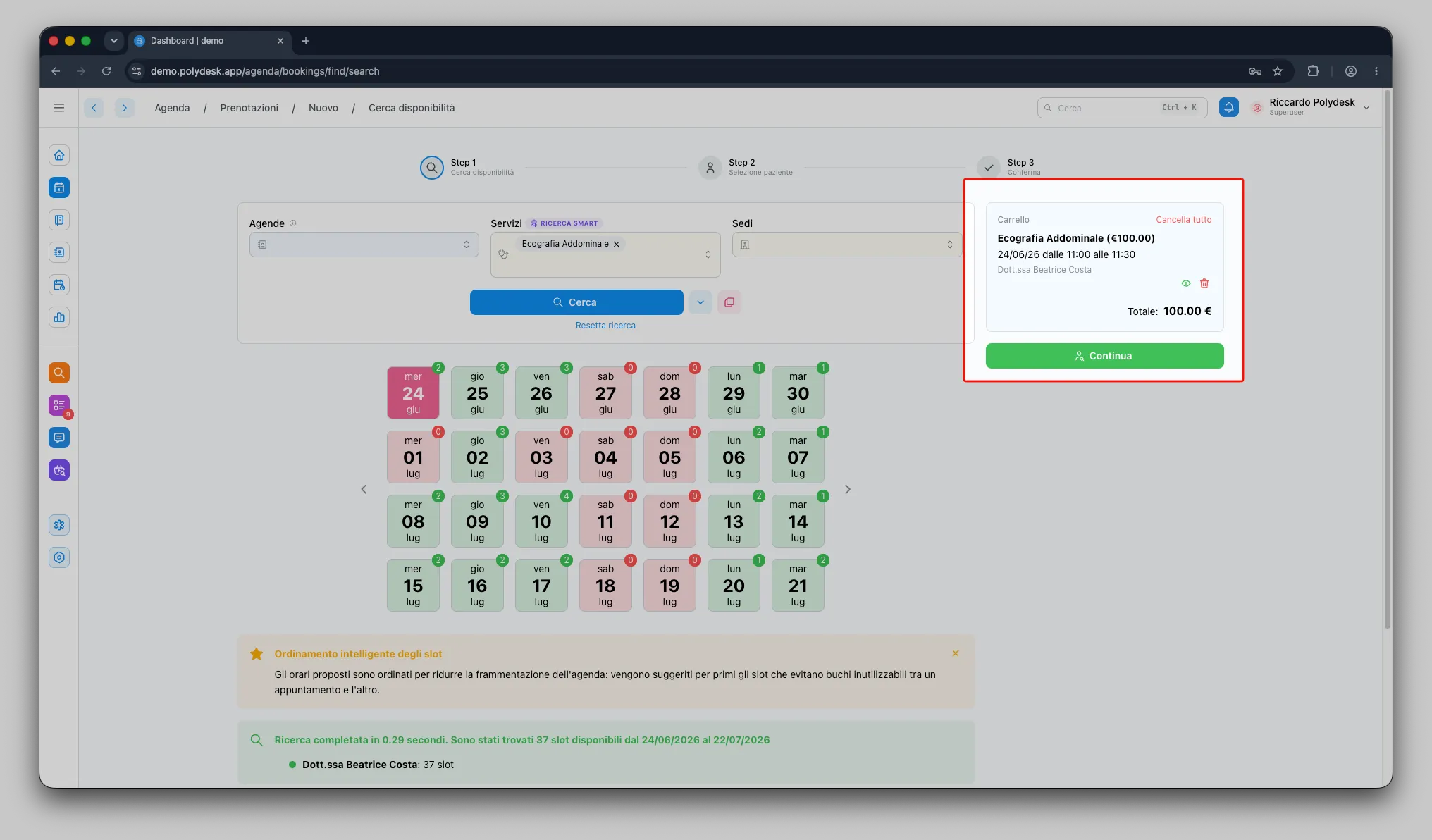Open the blue chat messages sidebar icon
The height and width of the screenshot is (840, 1432).
(x=59, y=438)
